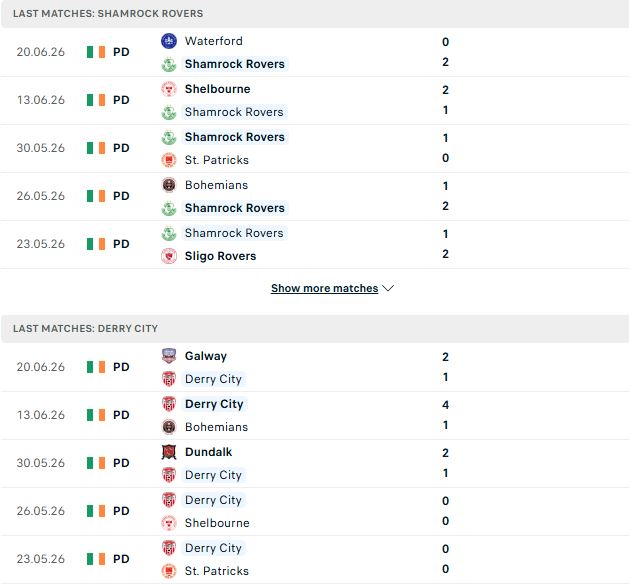Click Shamrock Rovers crest in 13.06.26 match
The height and width of the screenshot is (584, 629).
(169, 112)
